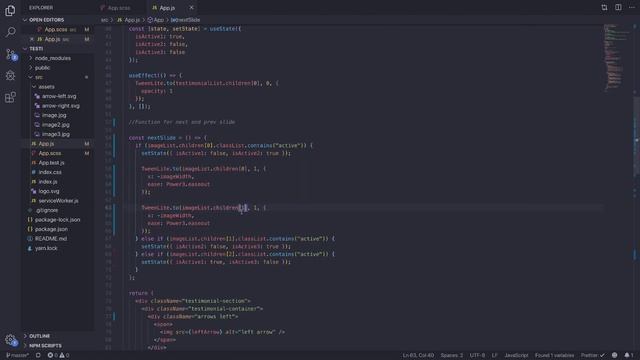Click the EXPLORER panel title
Image resolution: width=640 pixels, height=360 pixels.
pyautogui.click(x=41, y=8)
